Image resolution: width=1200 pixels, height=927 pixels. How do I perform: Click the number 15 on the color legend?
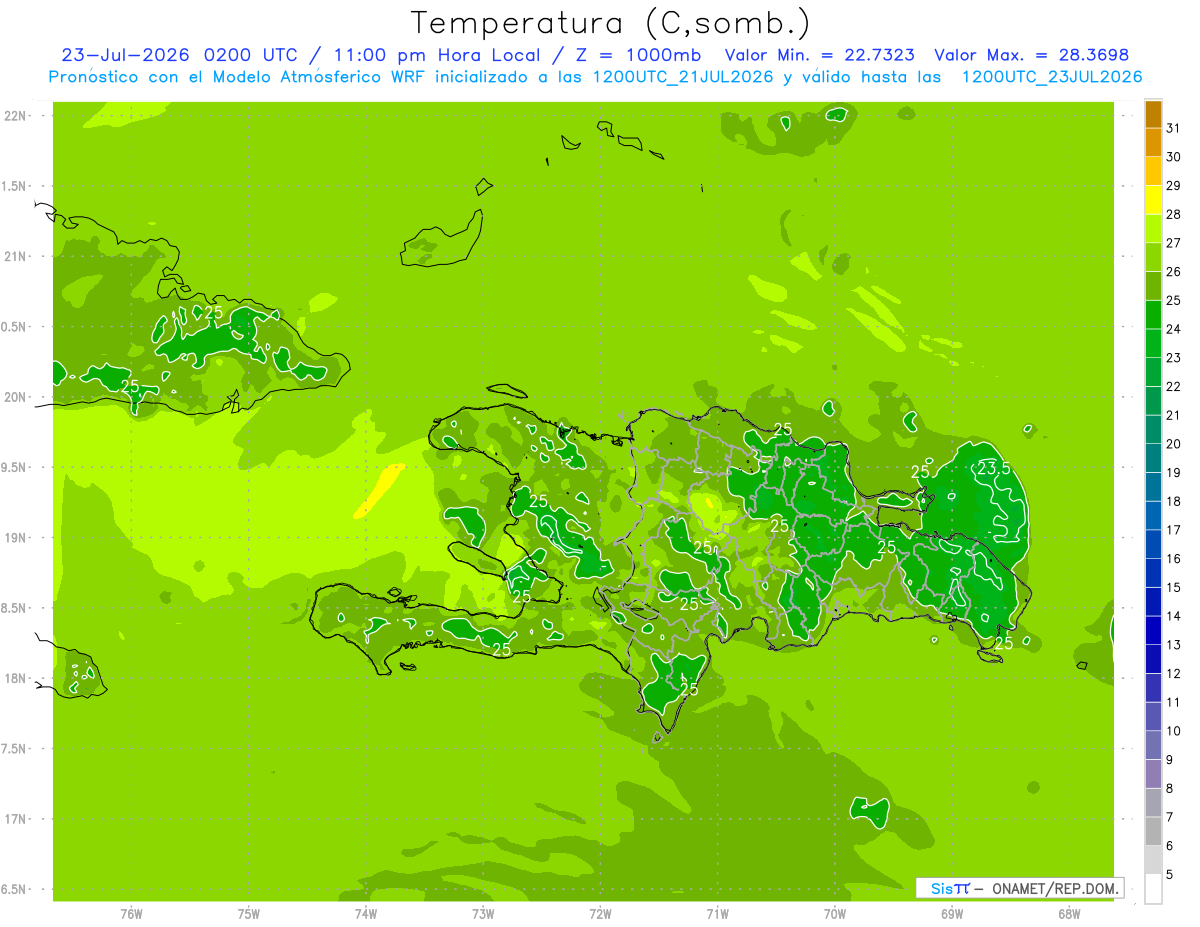1173,587
